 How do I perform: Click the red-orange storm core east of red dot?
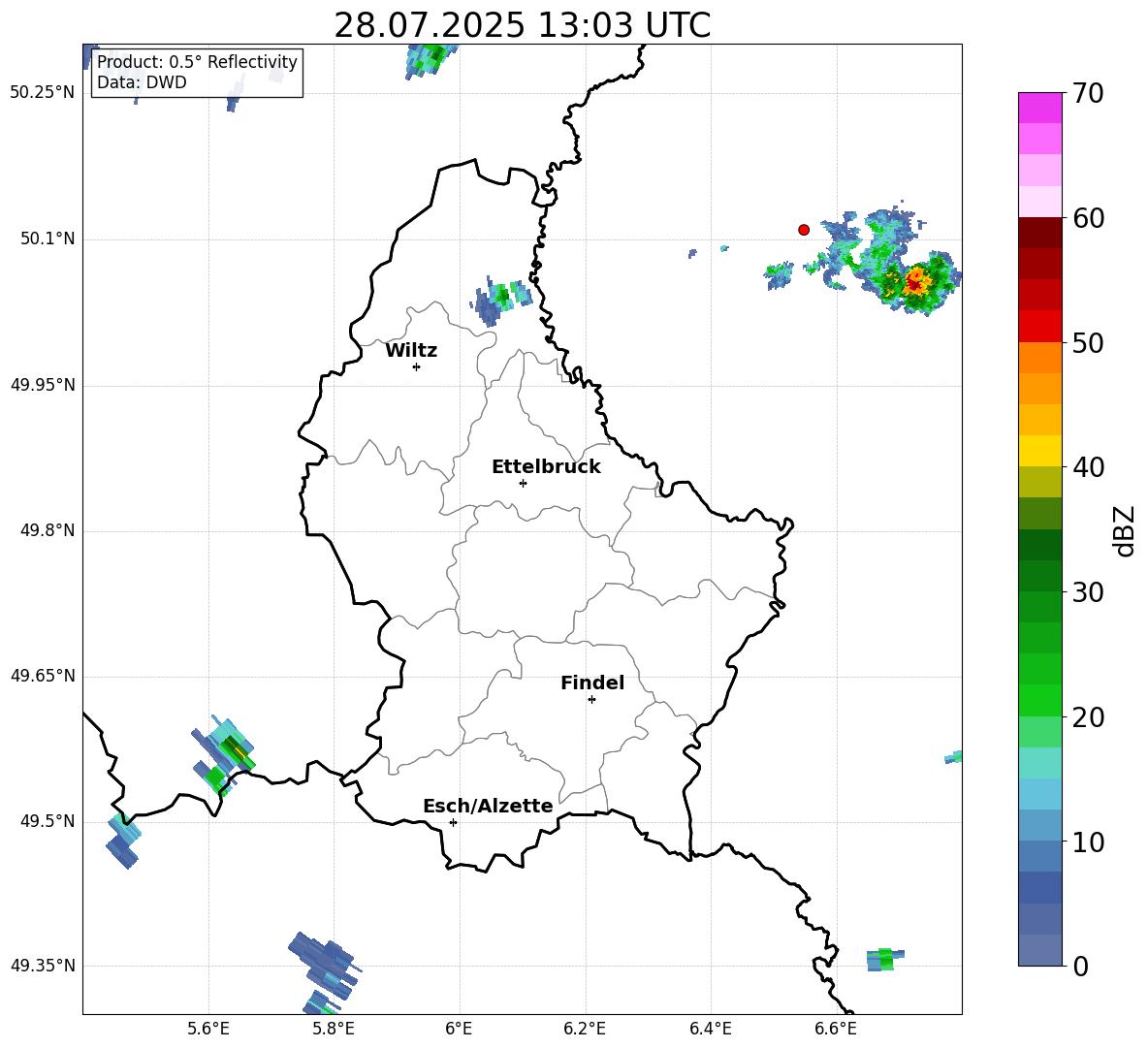pos(914,281)
